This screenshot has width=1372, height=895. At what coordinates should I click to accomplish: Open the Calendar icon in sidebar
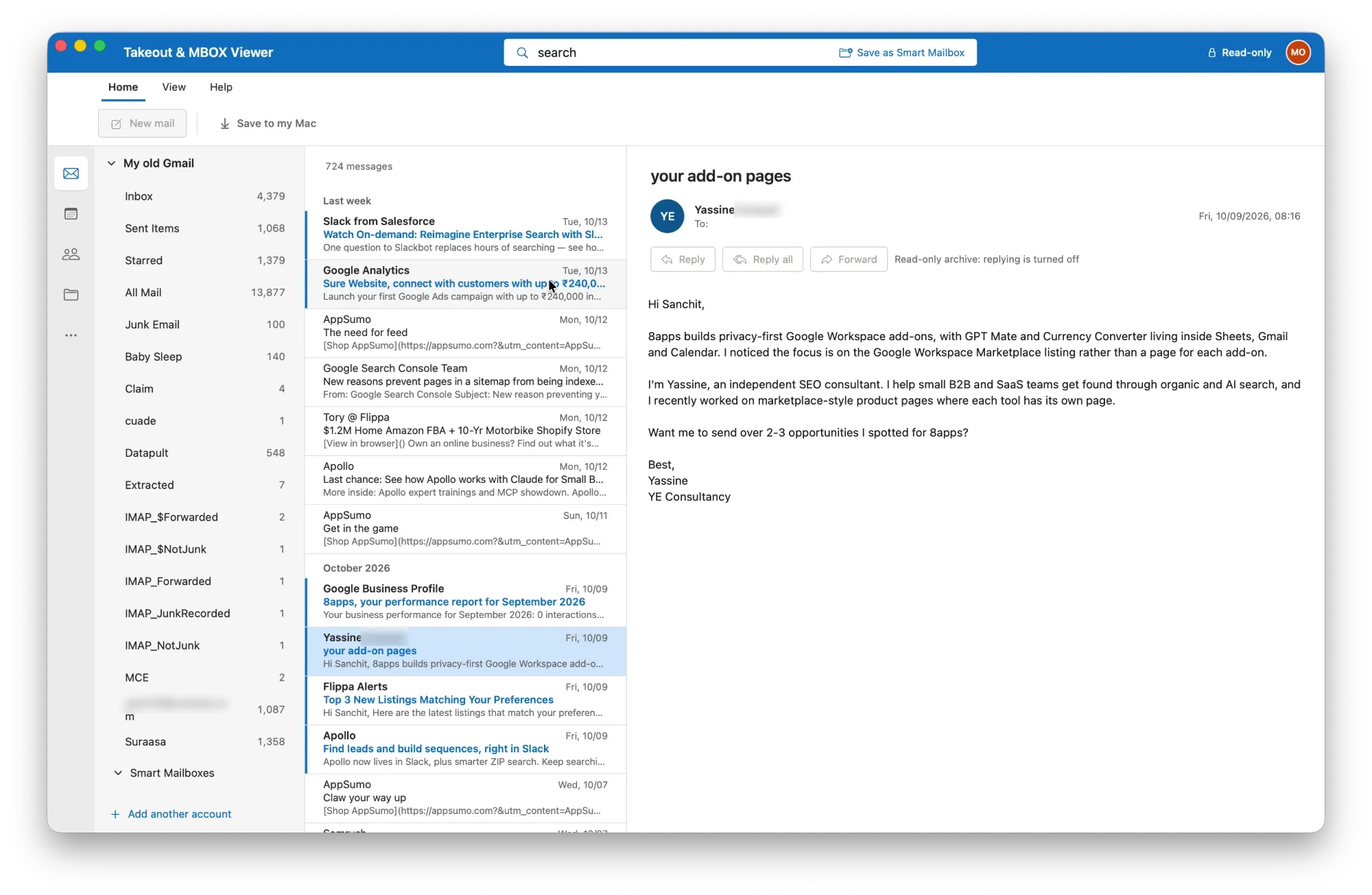(x=71, y=214)
